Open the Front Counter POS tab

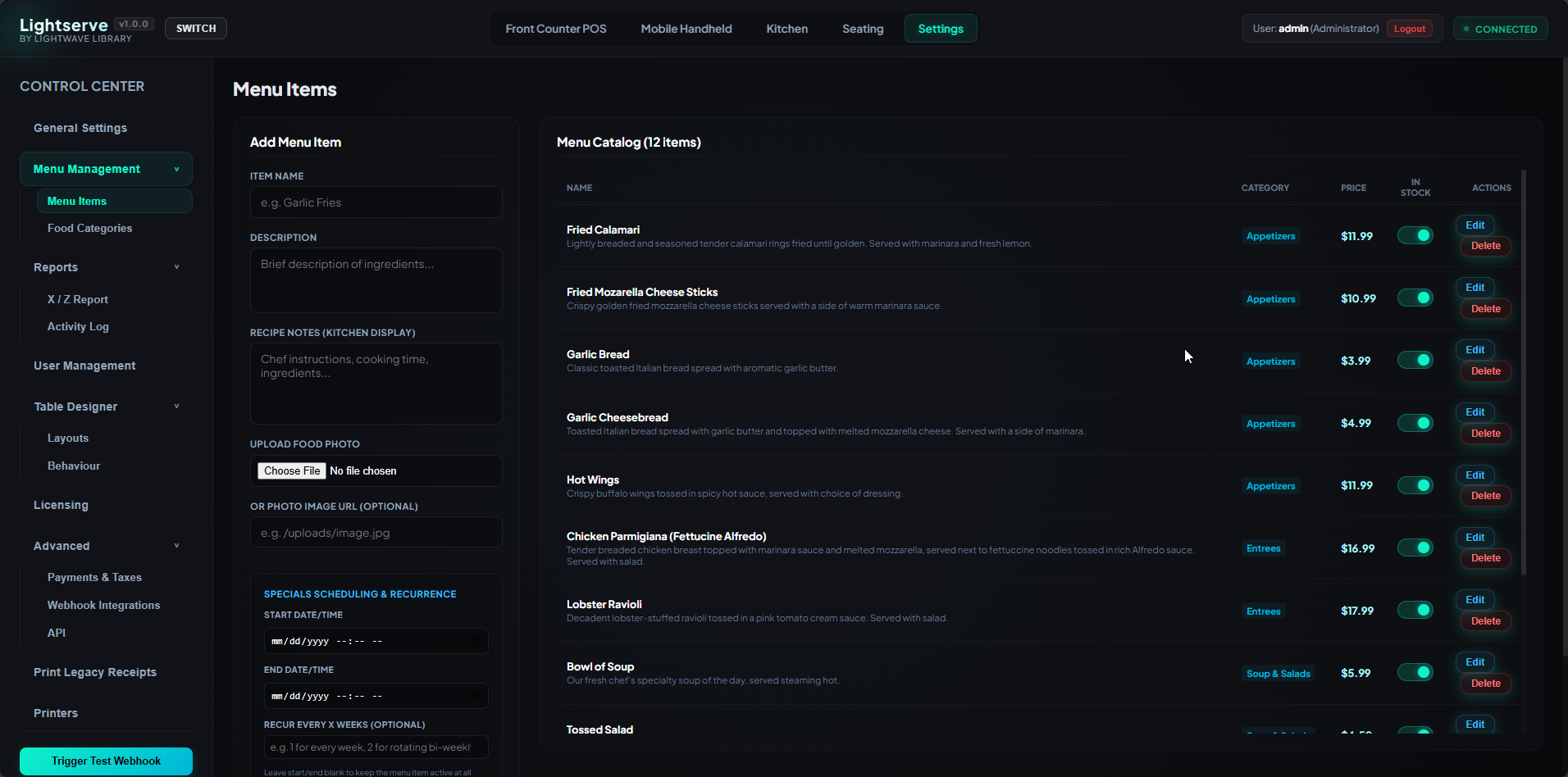556,29
